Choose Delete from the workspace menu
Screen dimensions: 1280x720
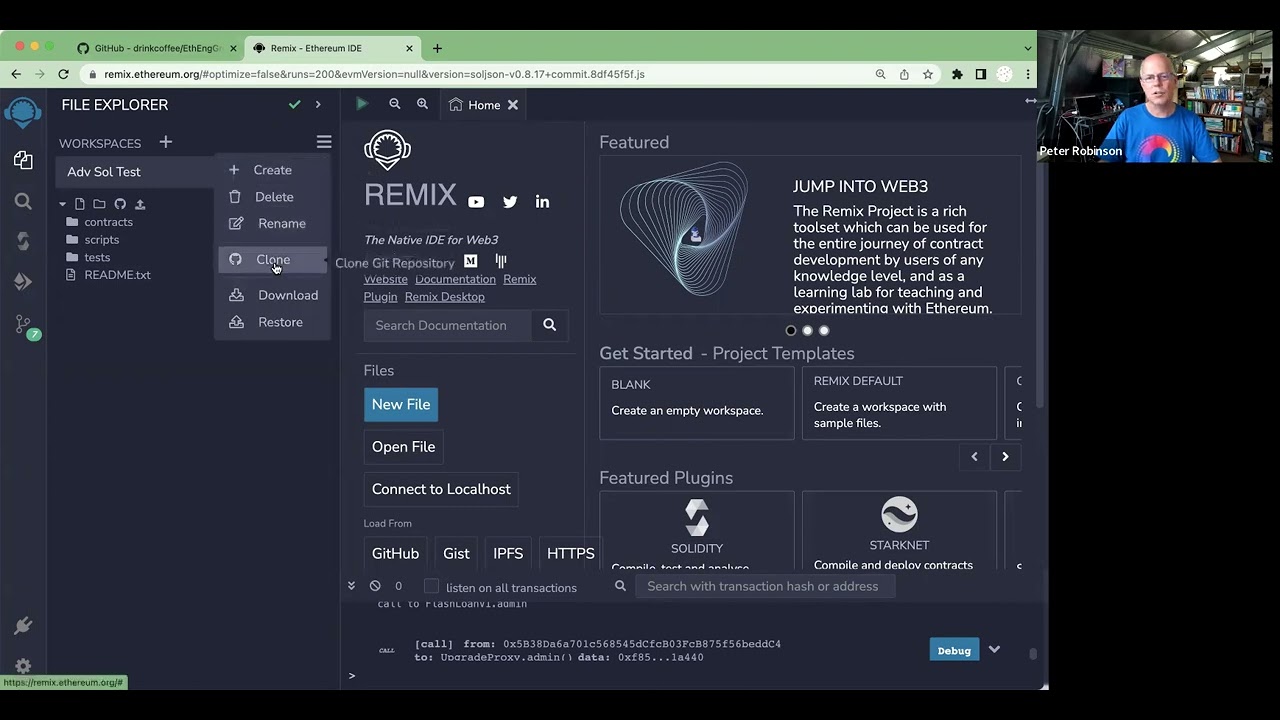click(273, 197)
